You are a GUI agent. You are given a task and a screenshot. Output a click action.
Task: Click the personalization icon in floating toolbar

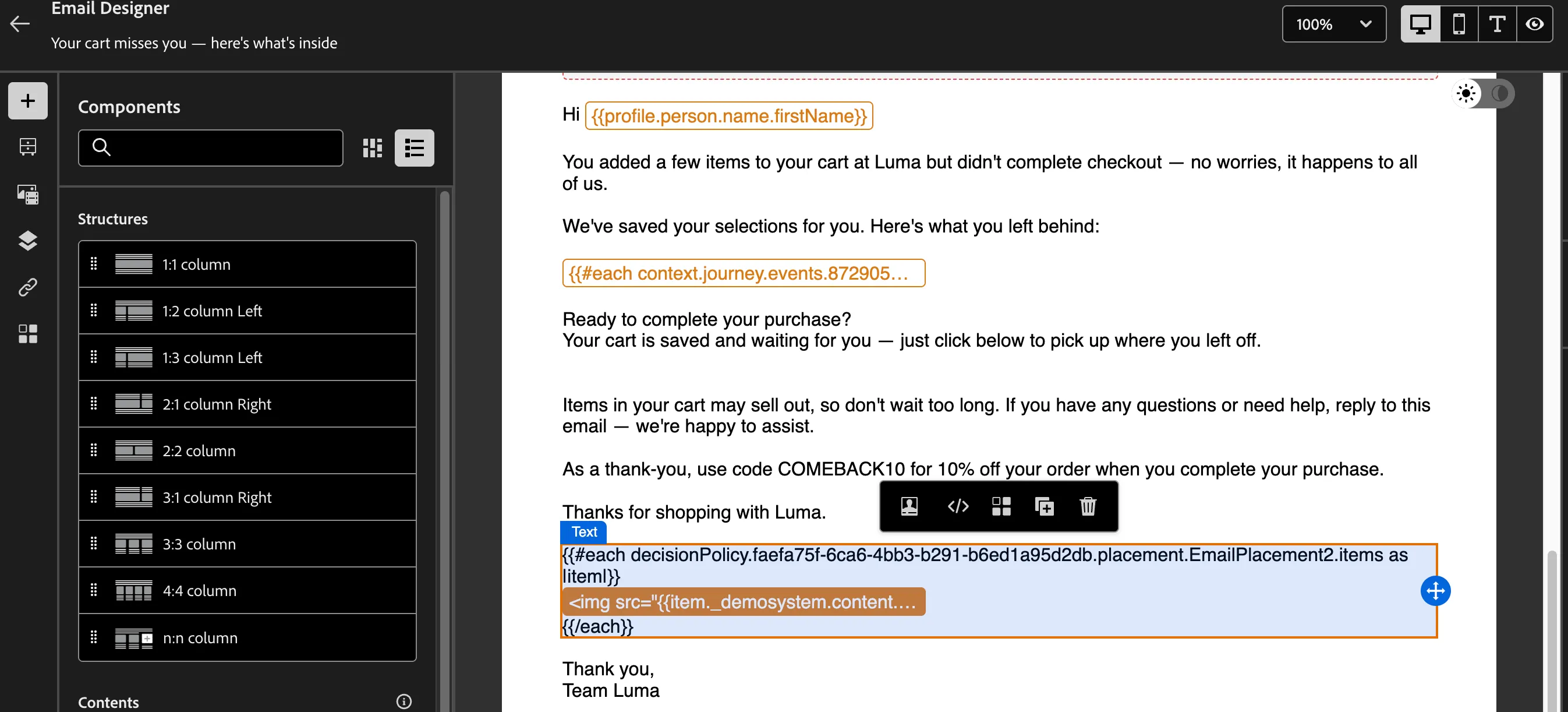909,506
